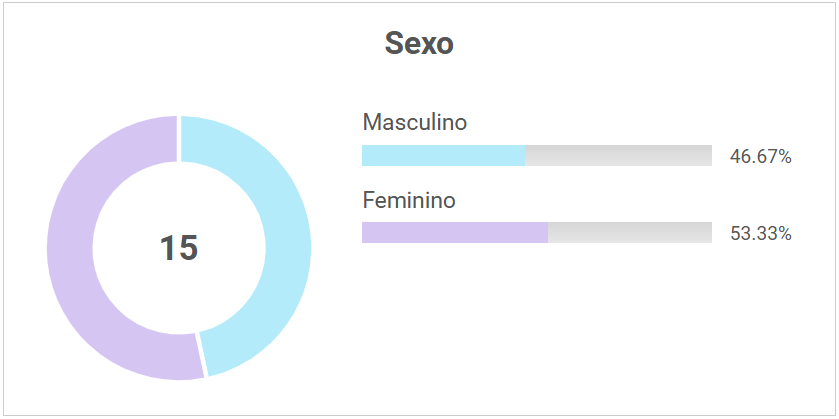839x419 pixels.
Task: Click the purple filled part of Feminino bar
Action: tap(454, 233)
